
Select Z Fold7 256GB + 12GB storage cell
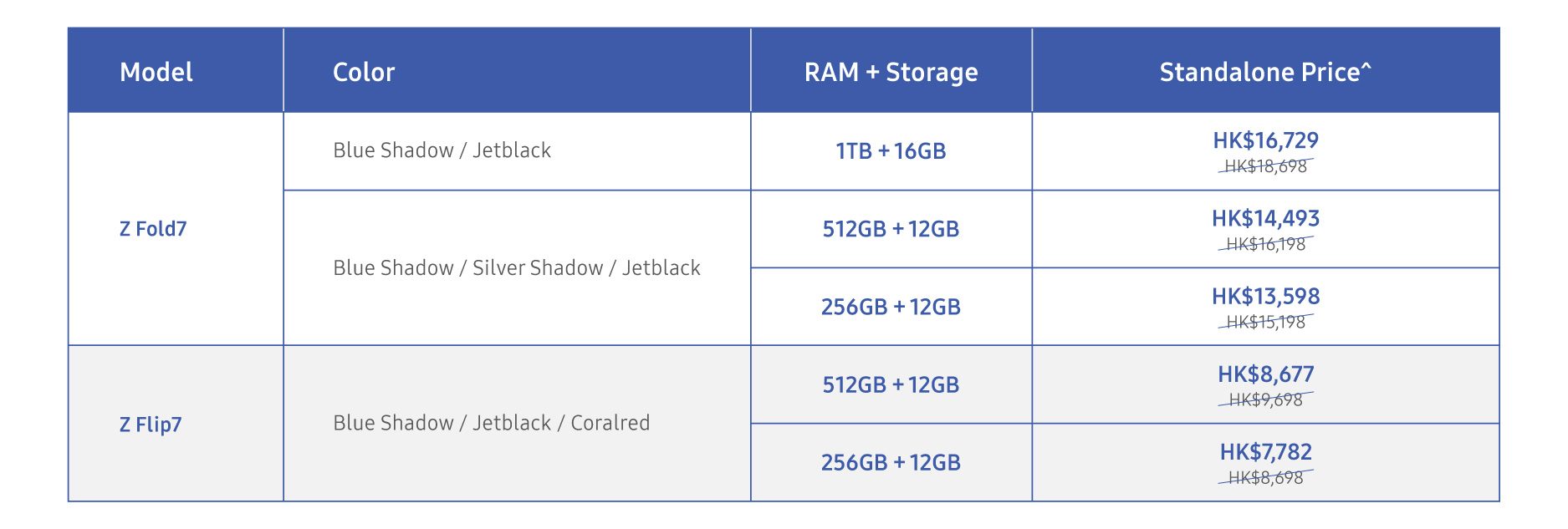coord(891,307)
